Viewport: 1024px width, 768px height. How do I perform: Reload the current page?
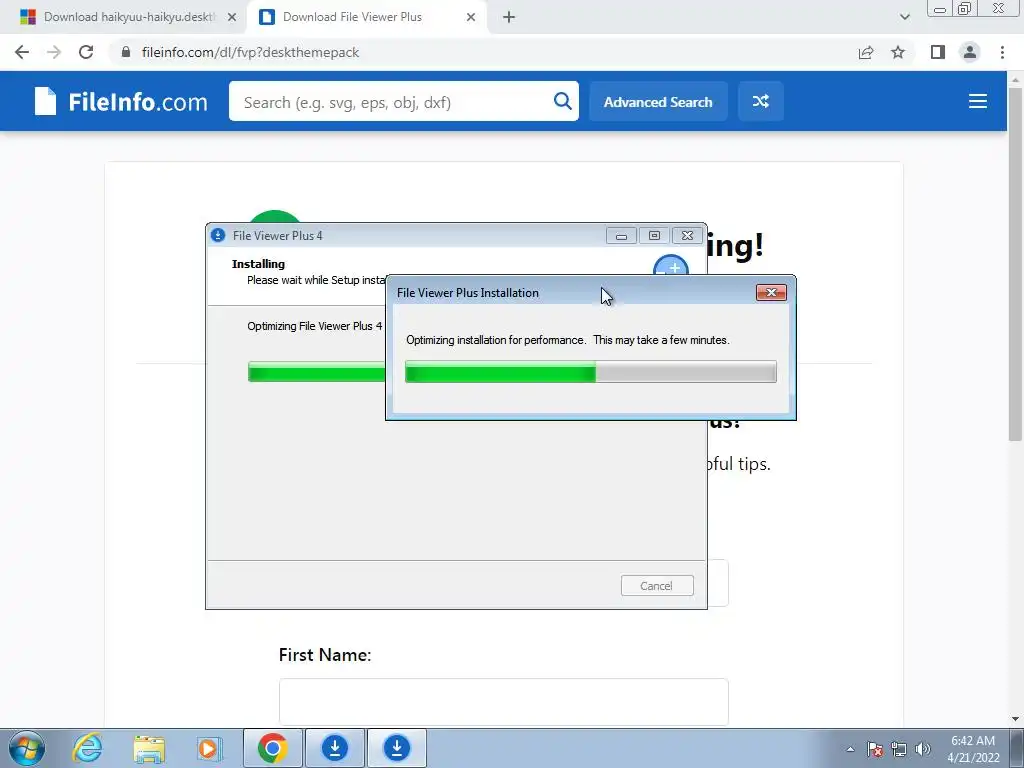point(86,52)
